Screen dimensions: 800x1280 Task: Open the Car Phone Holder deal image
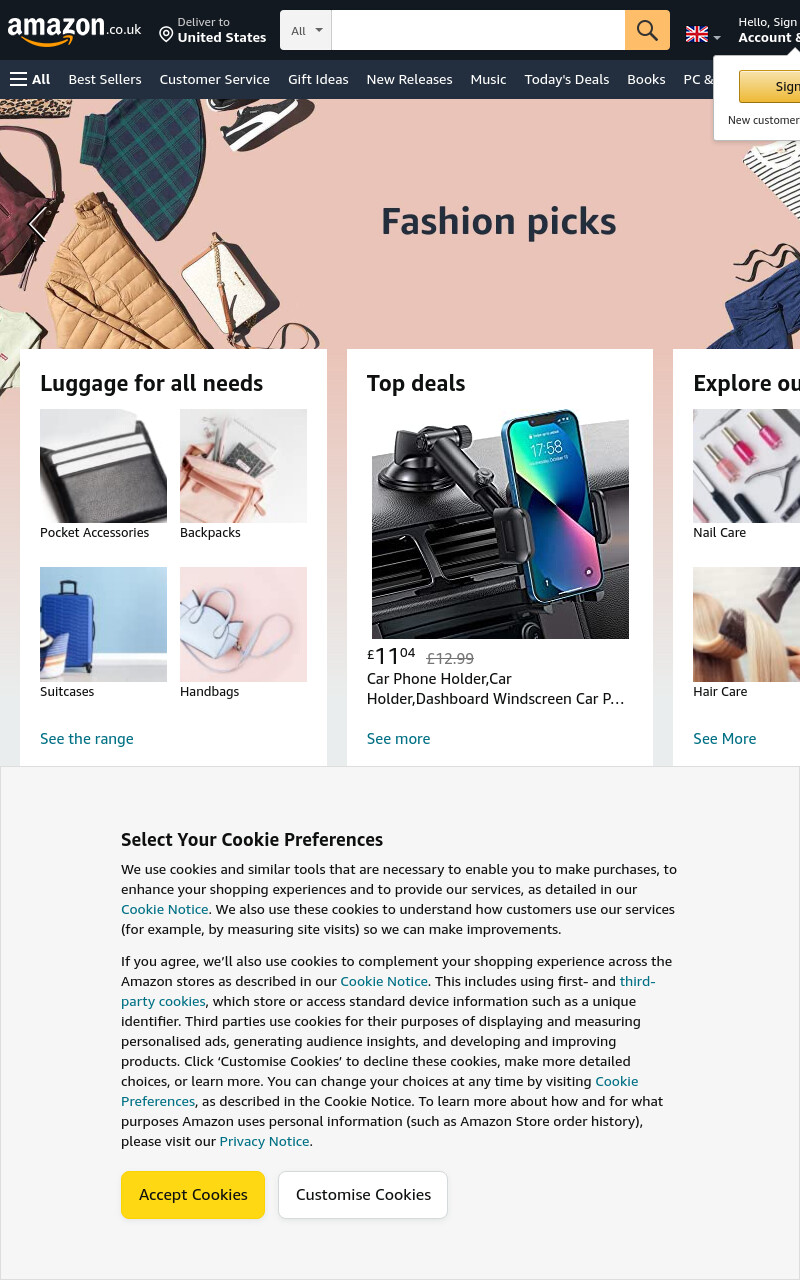click(x=500, y=524)
